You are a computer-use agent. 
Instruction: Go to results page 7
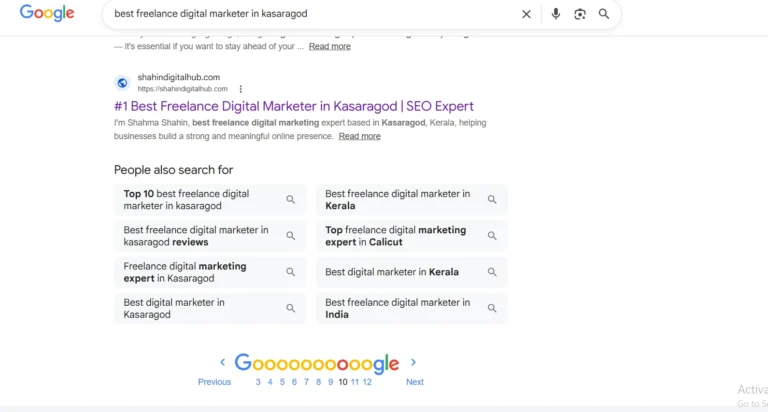pos(306,382)
